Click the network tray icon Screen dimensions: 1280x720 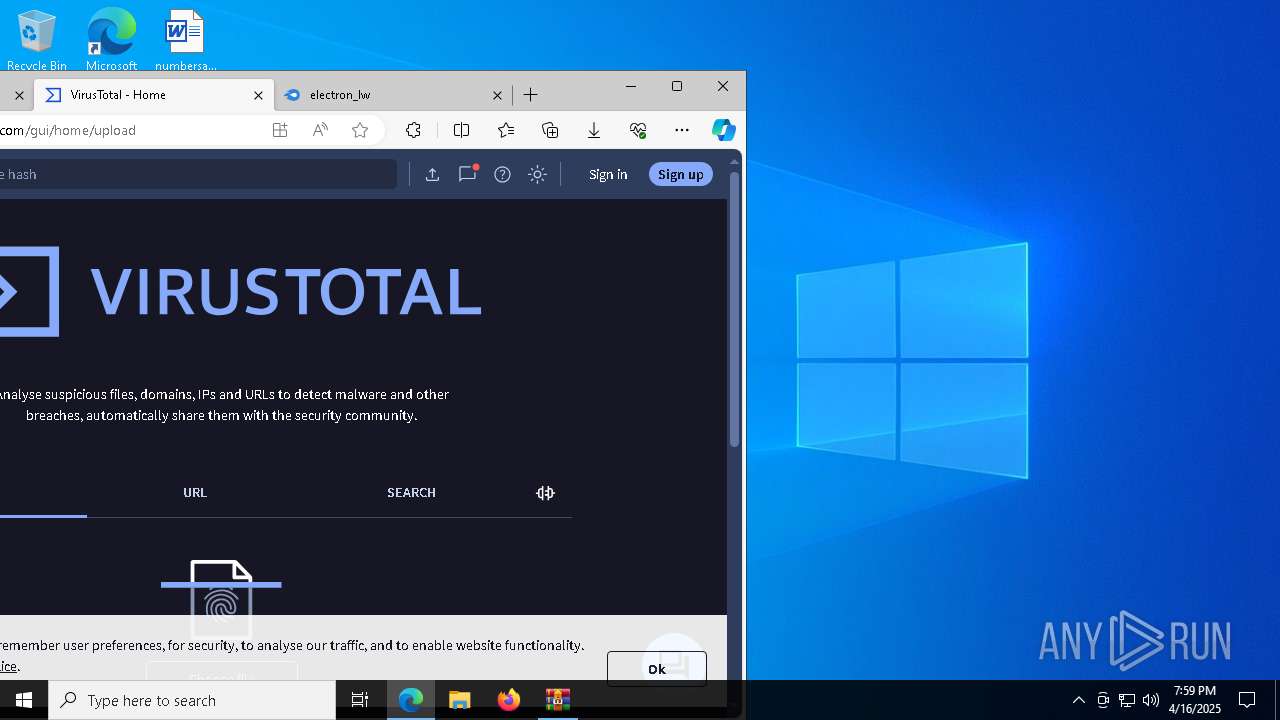(x=1127, y=700)
